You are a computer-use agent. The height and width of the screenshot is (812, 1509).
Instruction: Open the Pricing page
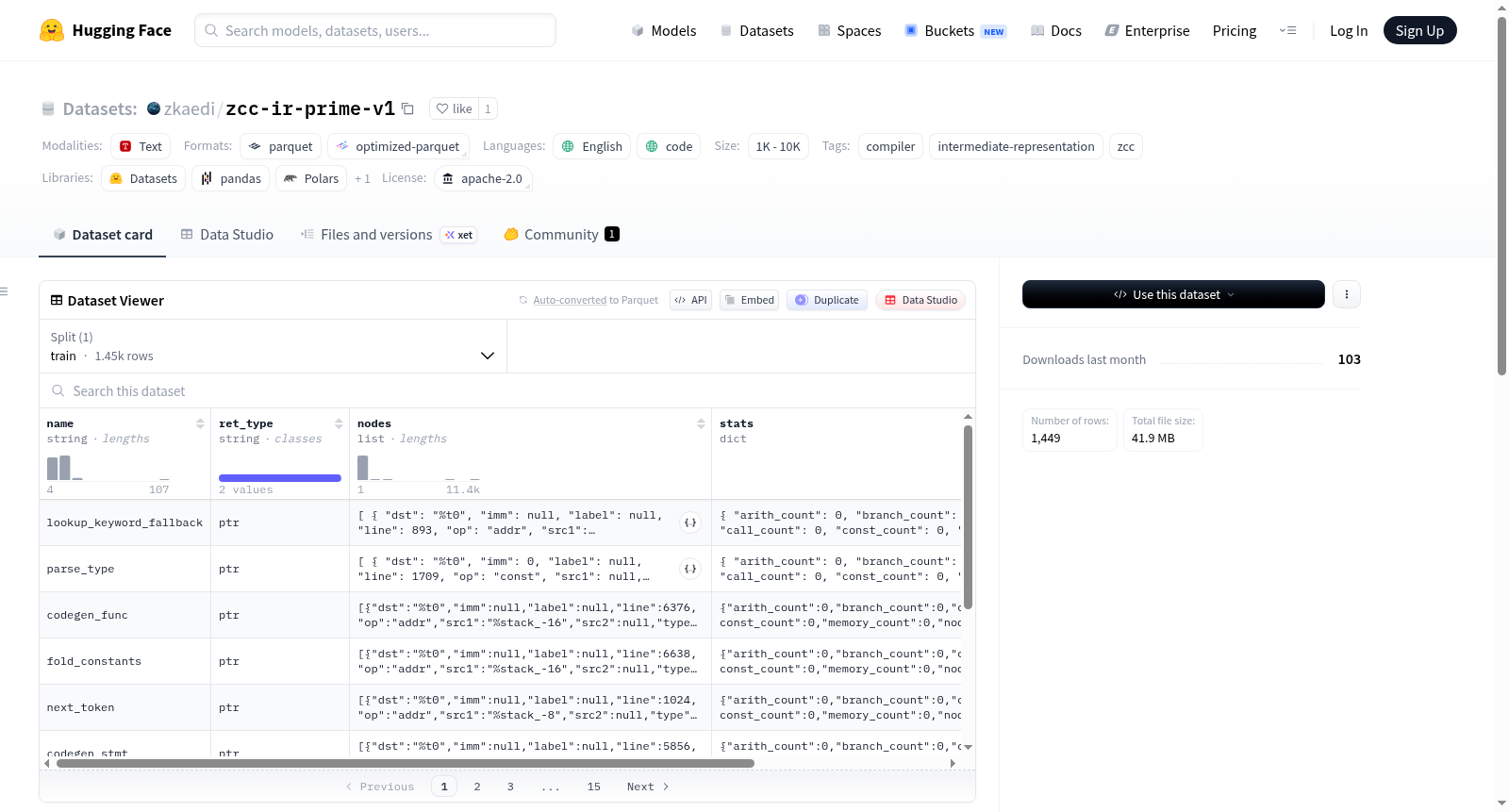click(x=1235, y=31)
